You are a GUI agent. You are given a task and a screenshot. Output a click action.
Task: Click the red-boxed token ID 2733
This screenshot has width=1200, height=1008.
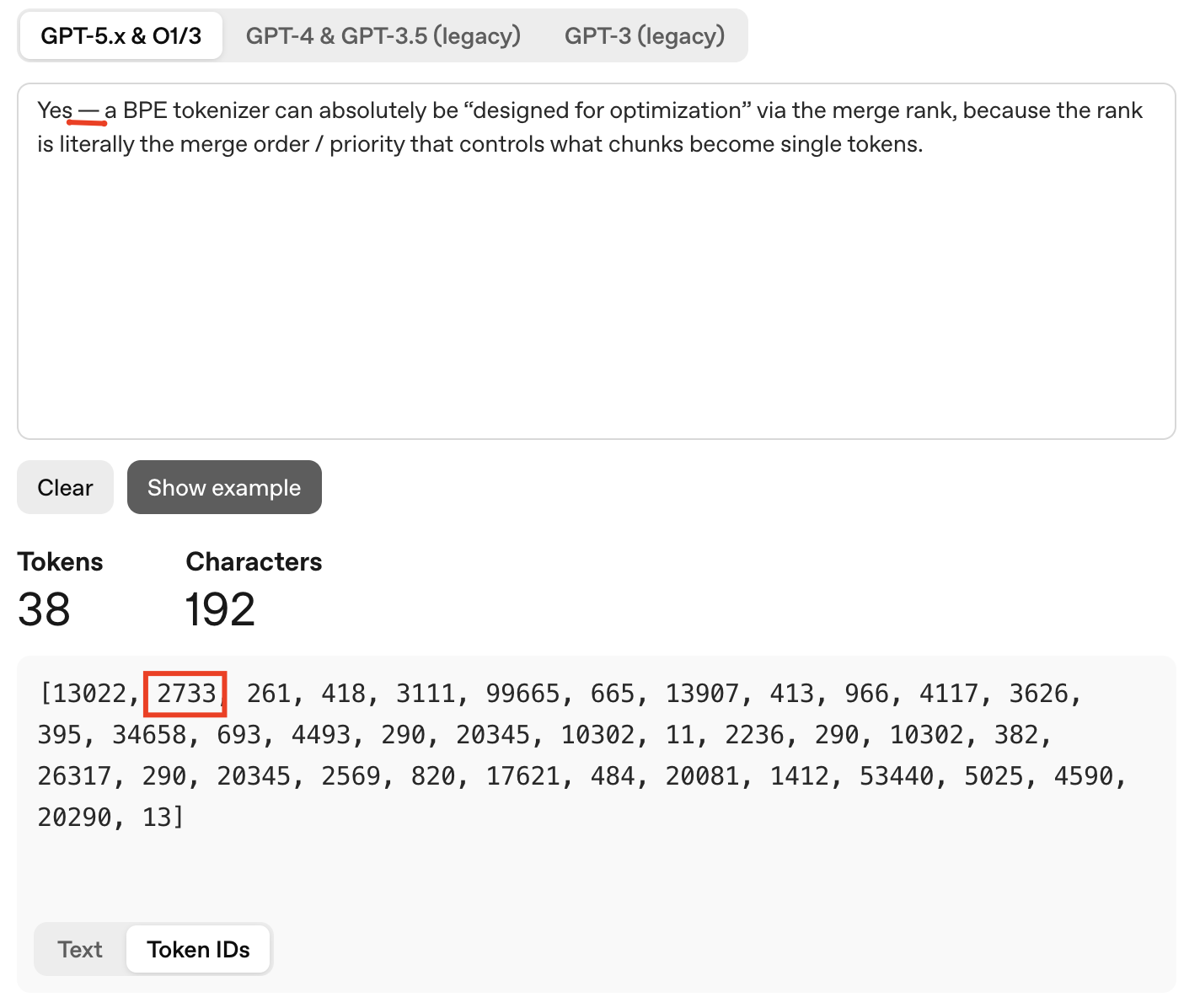pyautogui.click(x=186, y=694)
